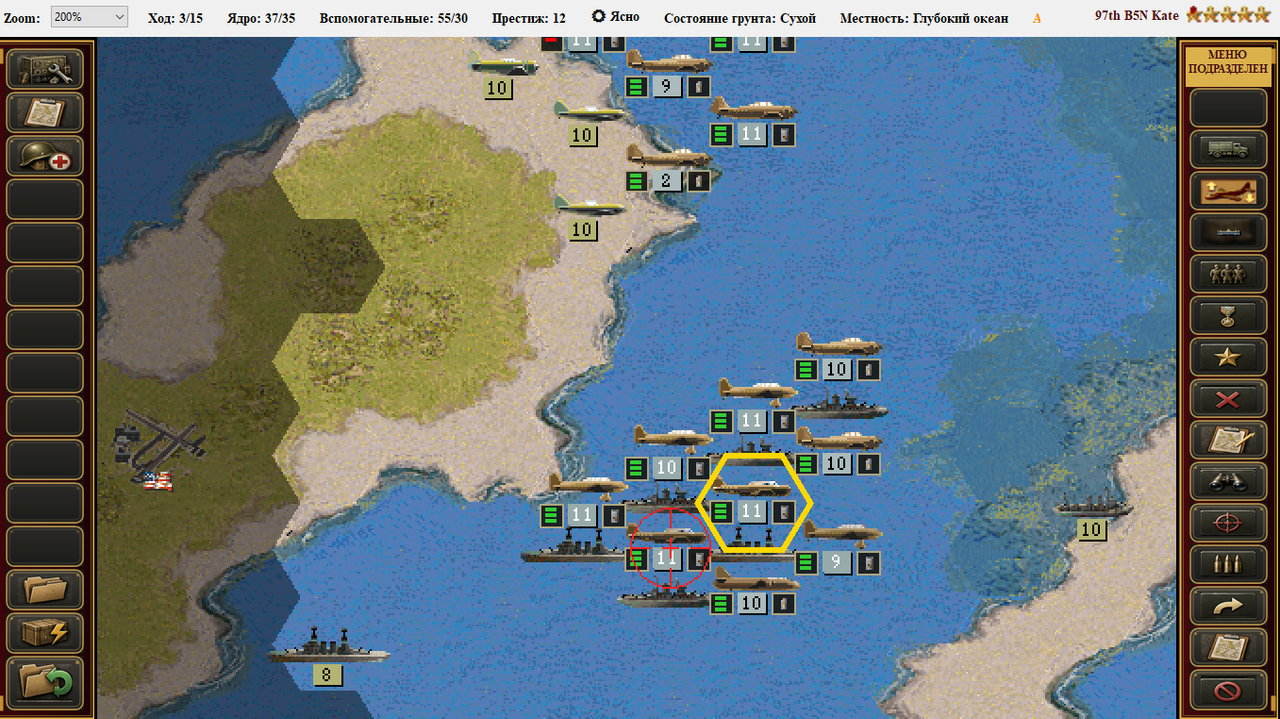Click the bomber with strength 9 beside yellow hexagon

[x=840, y=547]
